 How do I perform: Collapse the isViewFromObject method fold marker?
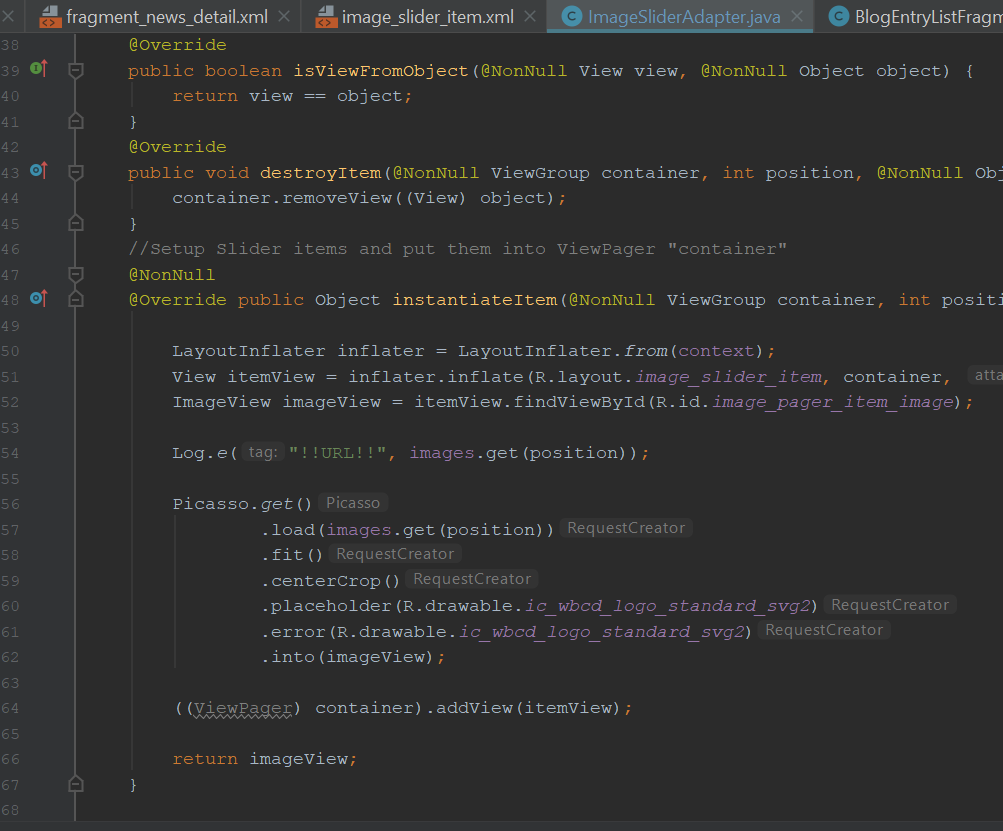75,70
